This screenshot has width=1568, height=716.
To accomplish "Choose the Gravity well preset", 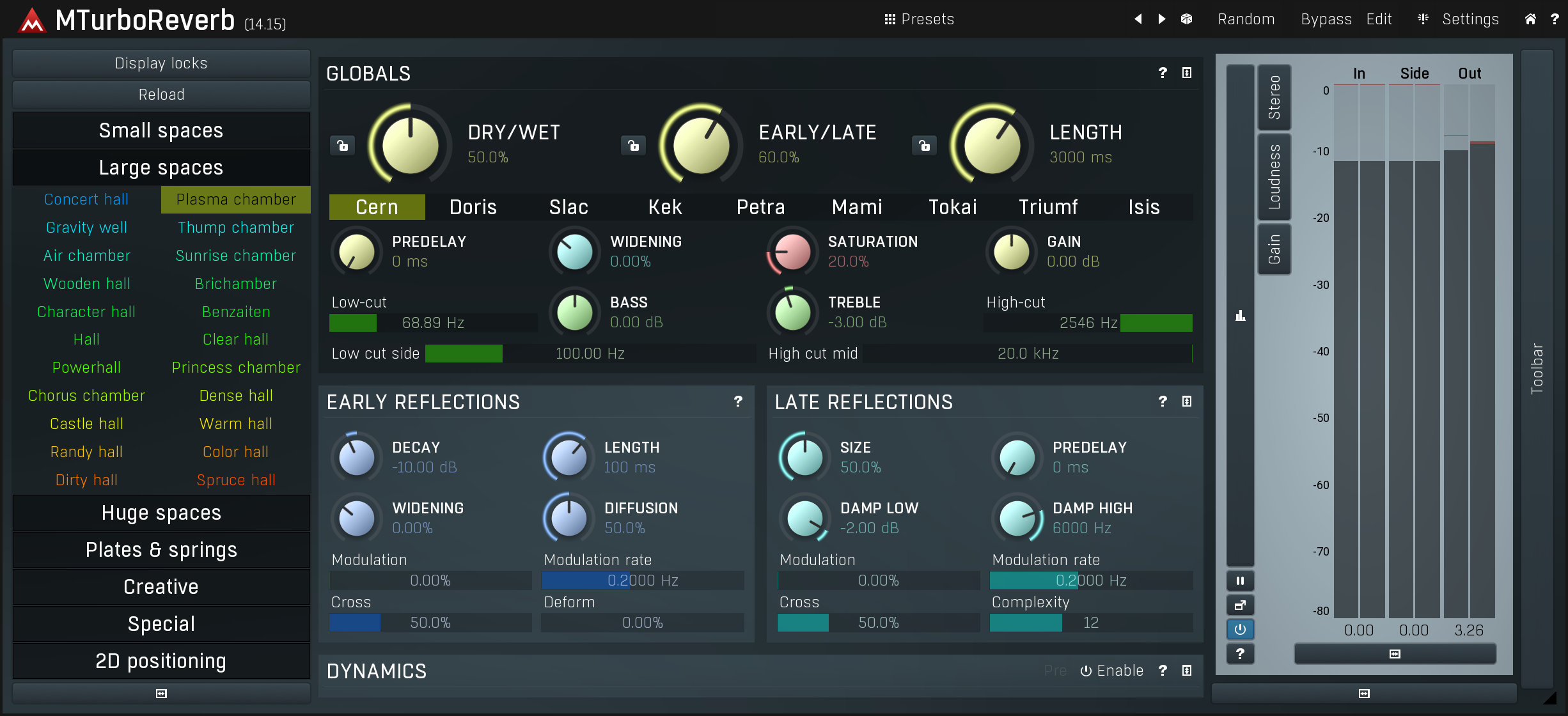I will coord(86,228).
